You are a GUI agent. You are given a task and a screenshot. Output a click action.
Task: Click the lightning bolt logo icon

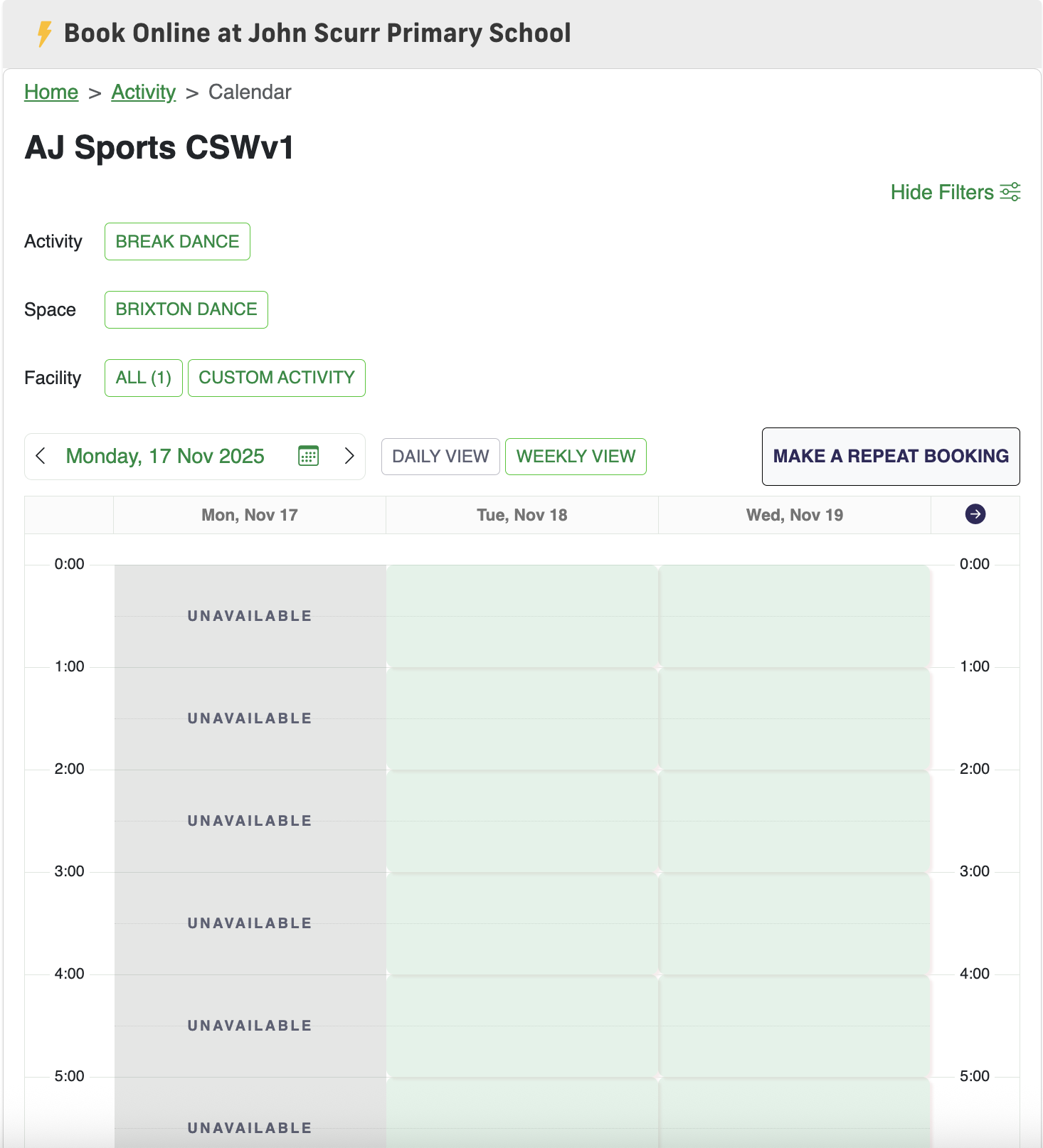tap(44, 33)
